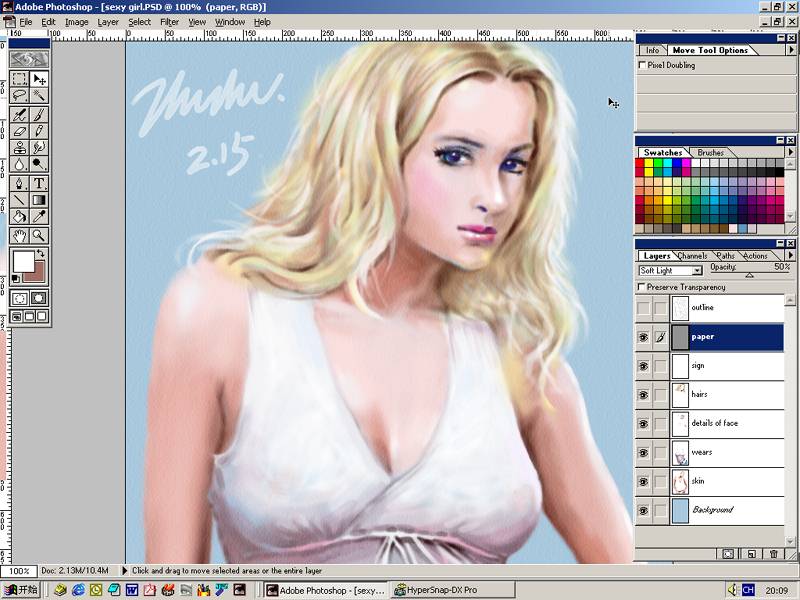Switch to Quick Mask mode
The image size is (800, 600).
39,298
